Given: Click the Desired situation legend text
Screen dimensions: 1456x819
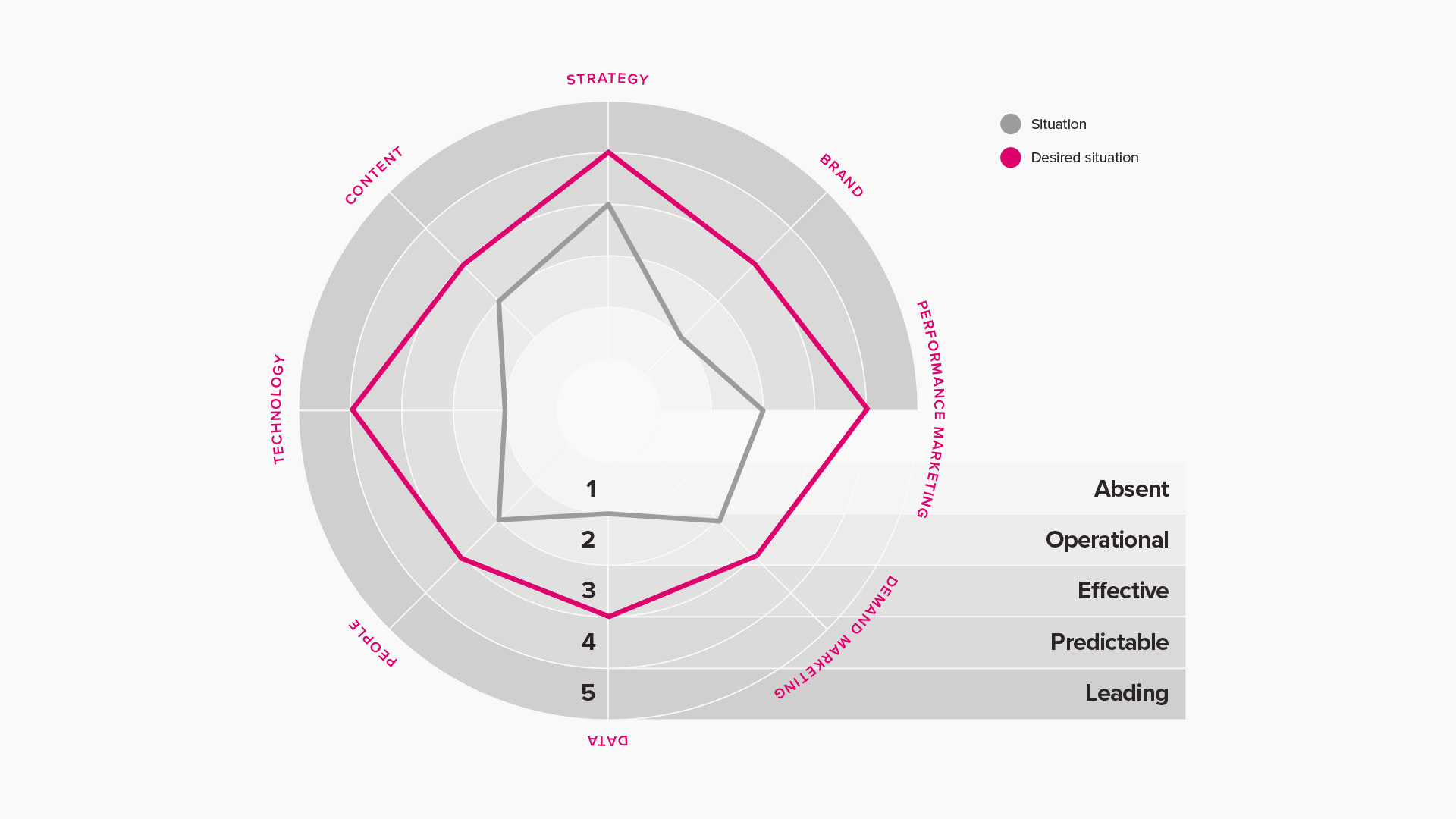Looking at the screenshot, I should click(1084, 158).
